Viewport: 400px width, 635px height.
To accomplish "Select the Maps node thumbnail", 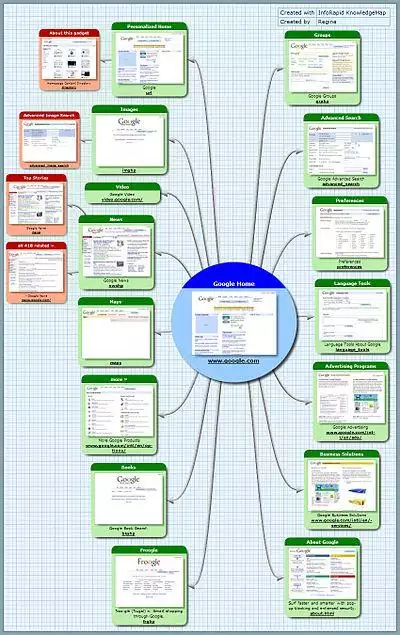I will pyautogui.click(x=116, y=334).
